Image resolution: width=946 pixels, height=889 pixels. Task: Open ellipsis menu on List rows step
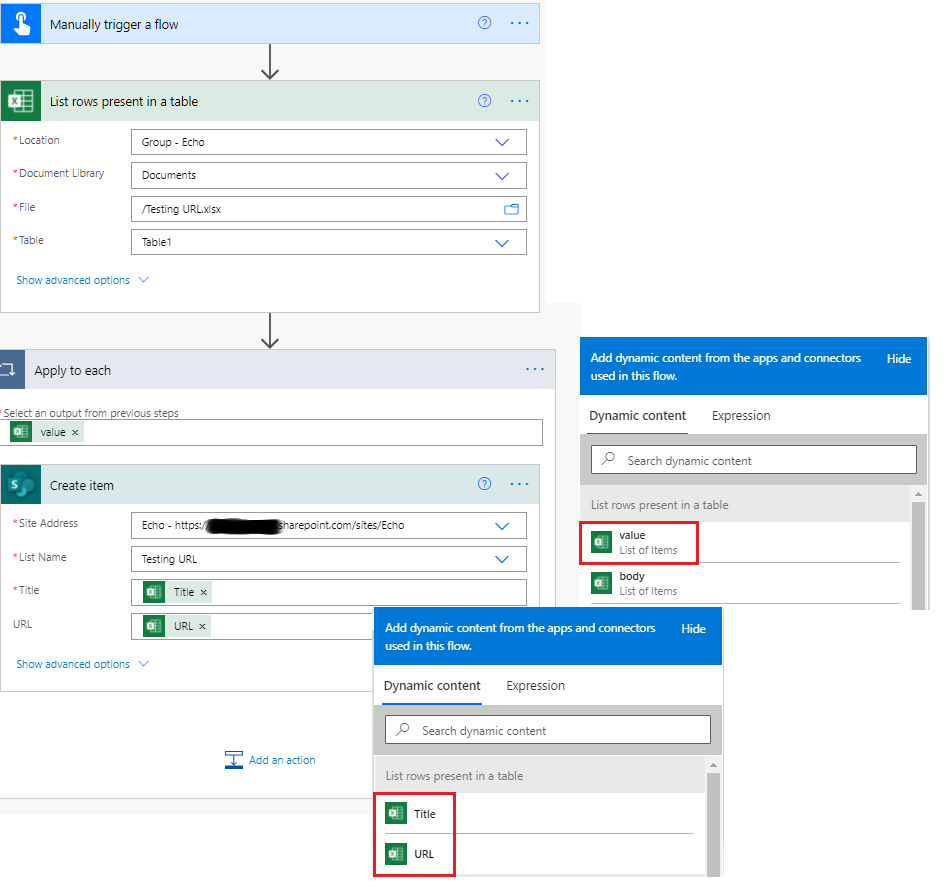click(x=519, y=101)
